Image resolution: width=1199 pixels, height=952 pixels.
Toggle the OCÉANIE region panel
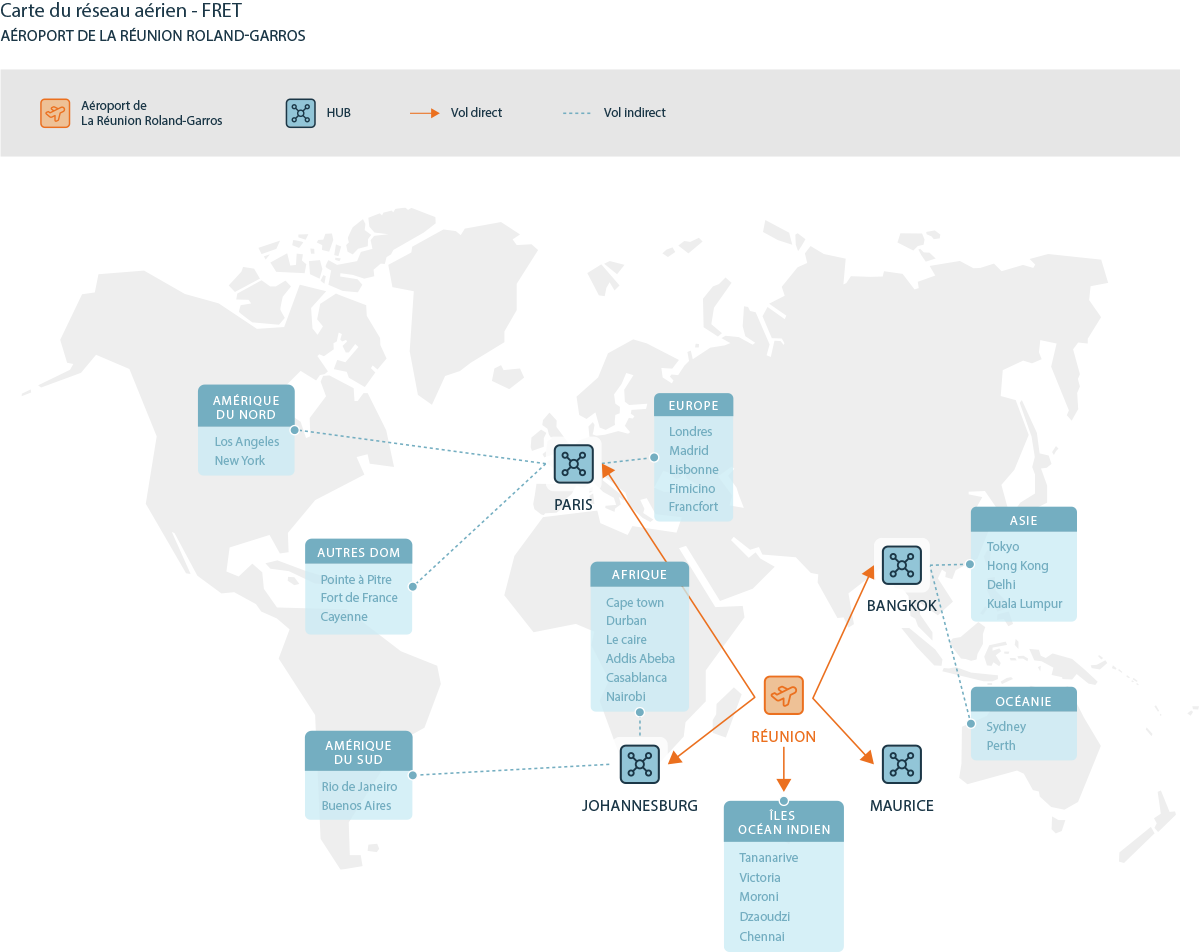point(1023,699)
